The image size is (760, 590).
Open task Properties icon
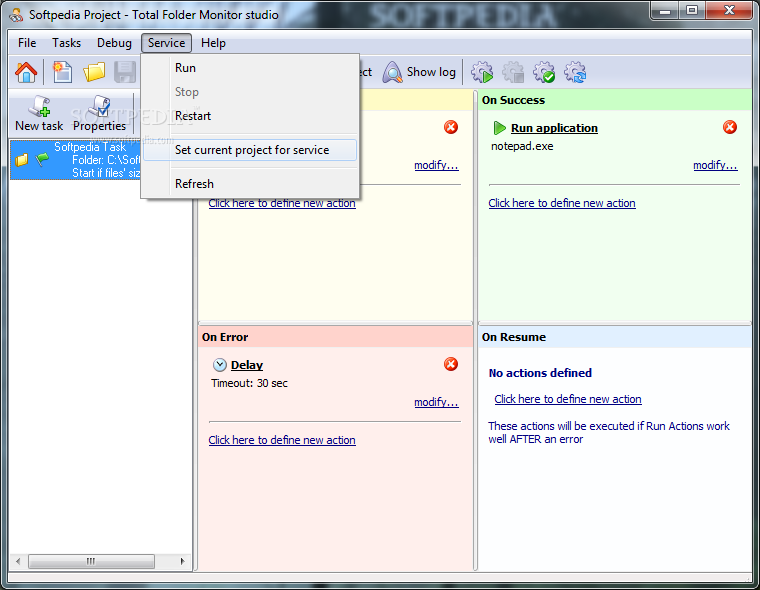99,113
